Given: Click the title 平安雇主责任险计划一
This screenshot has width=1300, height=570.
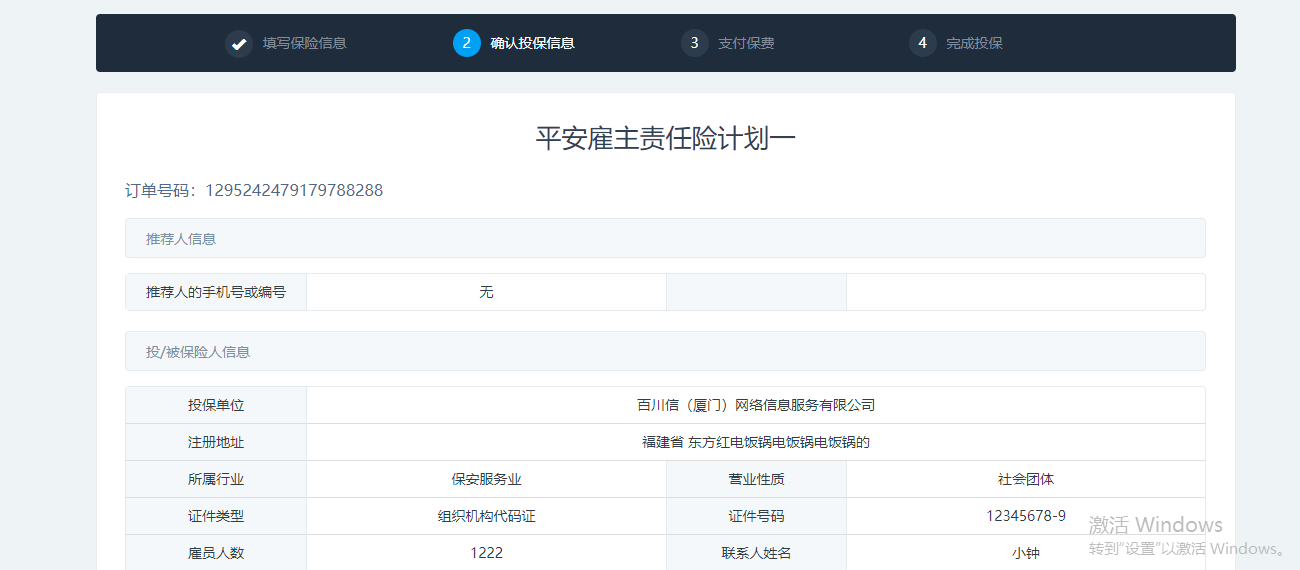Looking at the screenshot, I should (x=666, y=139).
